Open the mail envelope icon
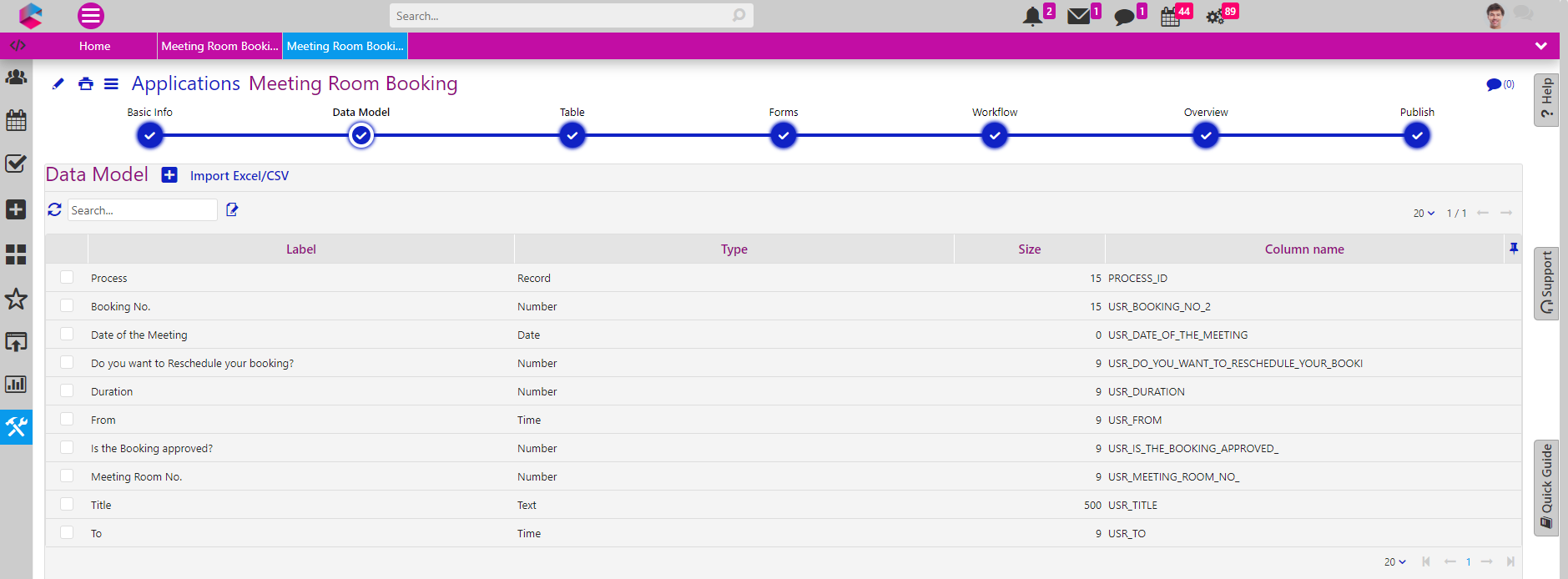1568x579 pixels. coord(1078,16)
